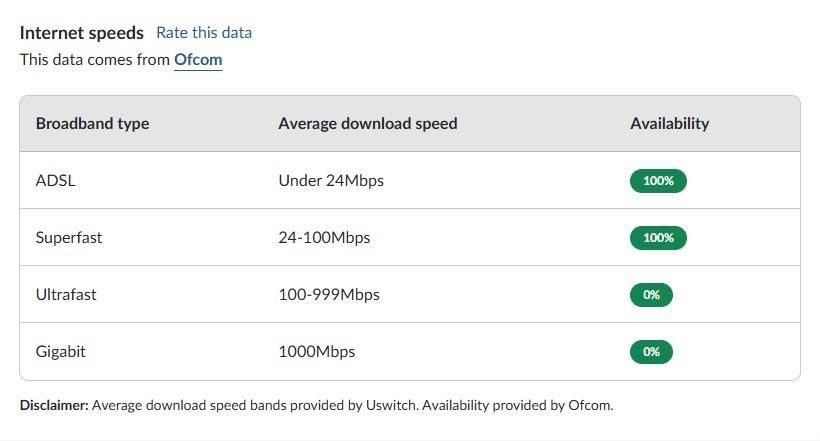
Task: Select the Internet speeds heading
Action: click(x=82, y=33)
